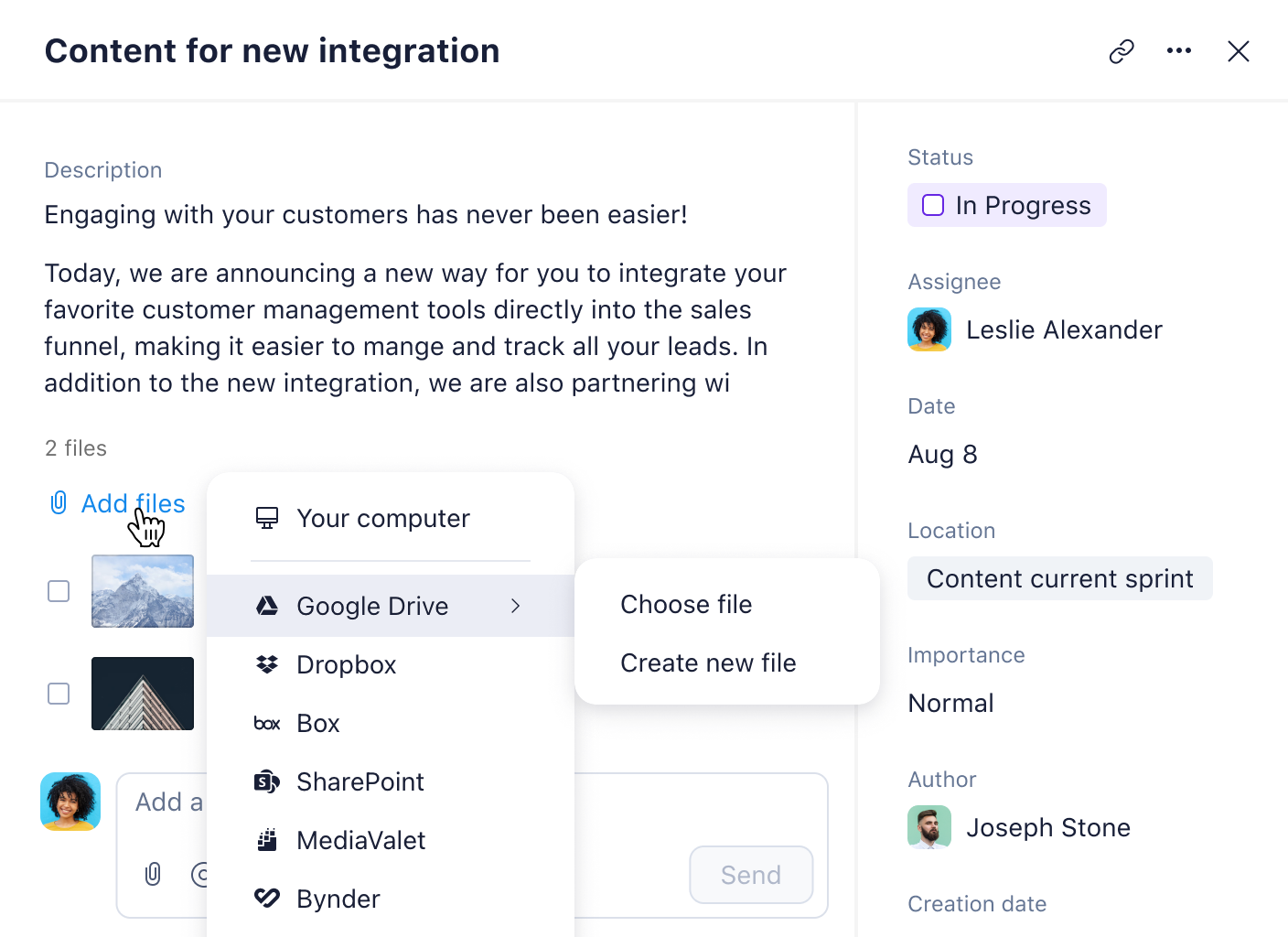Expand the Google Drive submenu arrow
This screenshot has height=937, width=1288.
click(x=516, y=606)
